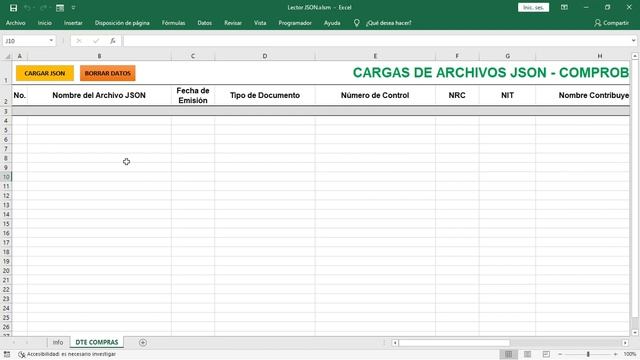Switch to the Inicio ribbon tab
The width and height of the screenshot is (640, 360).
[x=44, y=23]
